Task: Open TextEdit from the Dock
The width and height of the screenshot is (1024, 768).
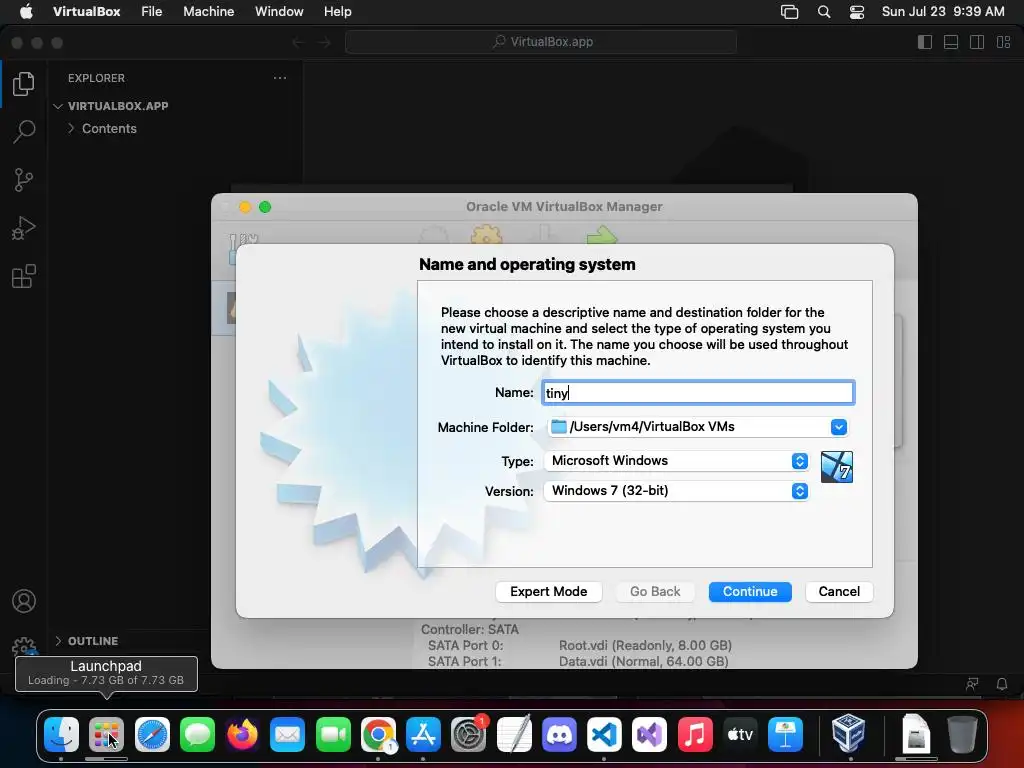Action: [514, 735]
